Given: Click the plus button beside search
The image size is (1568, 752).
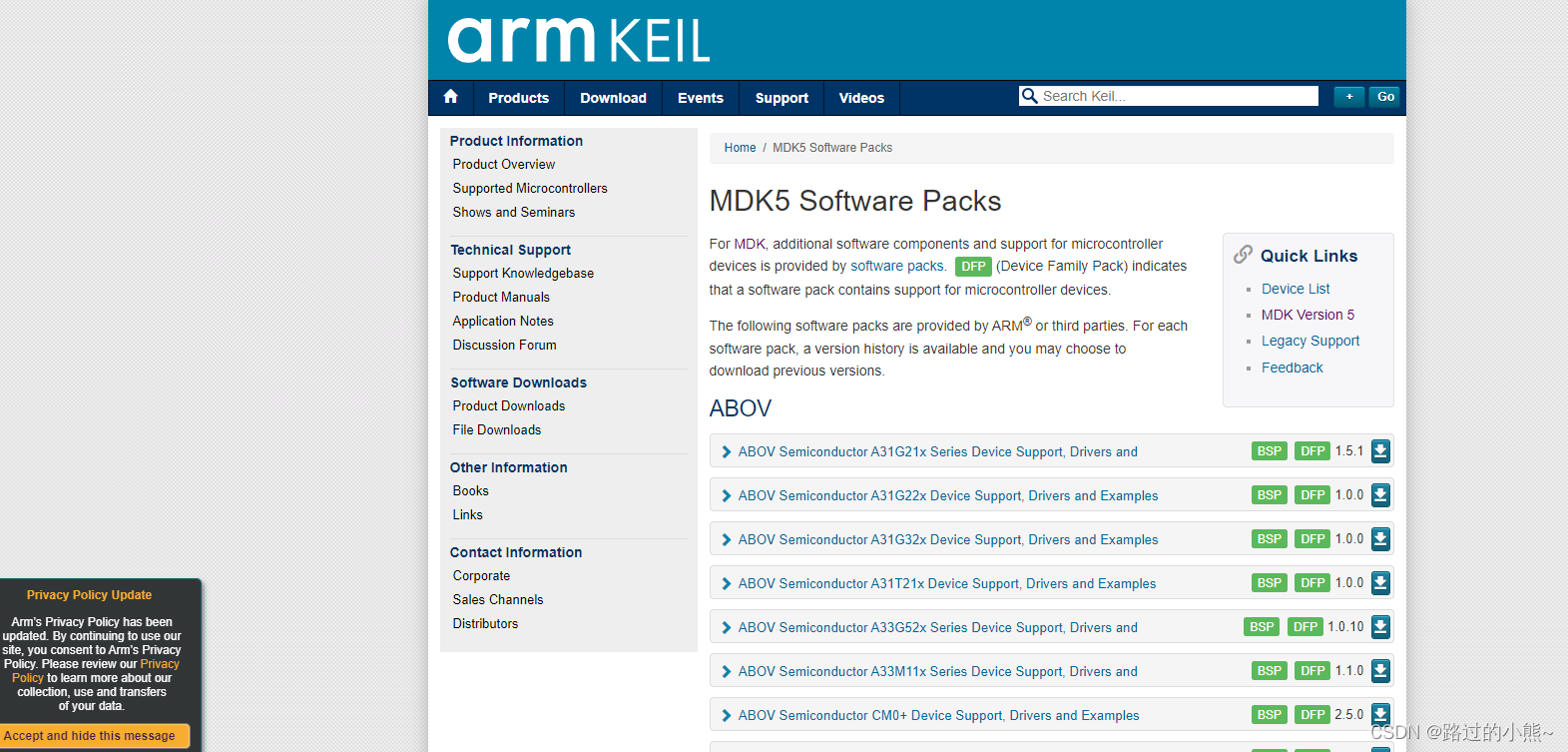Looking at the screenshot, I should tap(1349, 97).
